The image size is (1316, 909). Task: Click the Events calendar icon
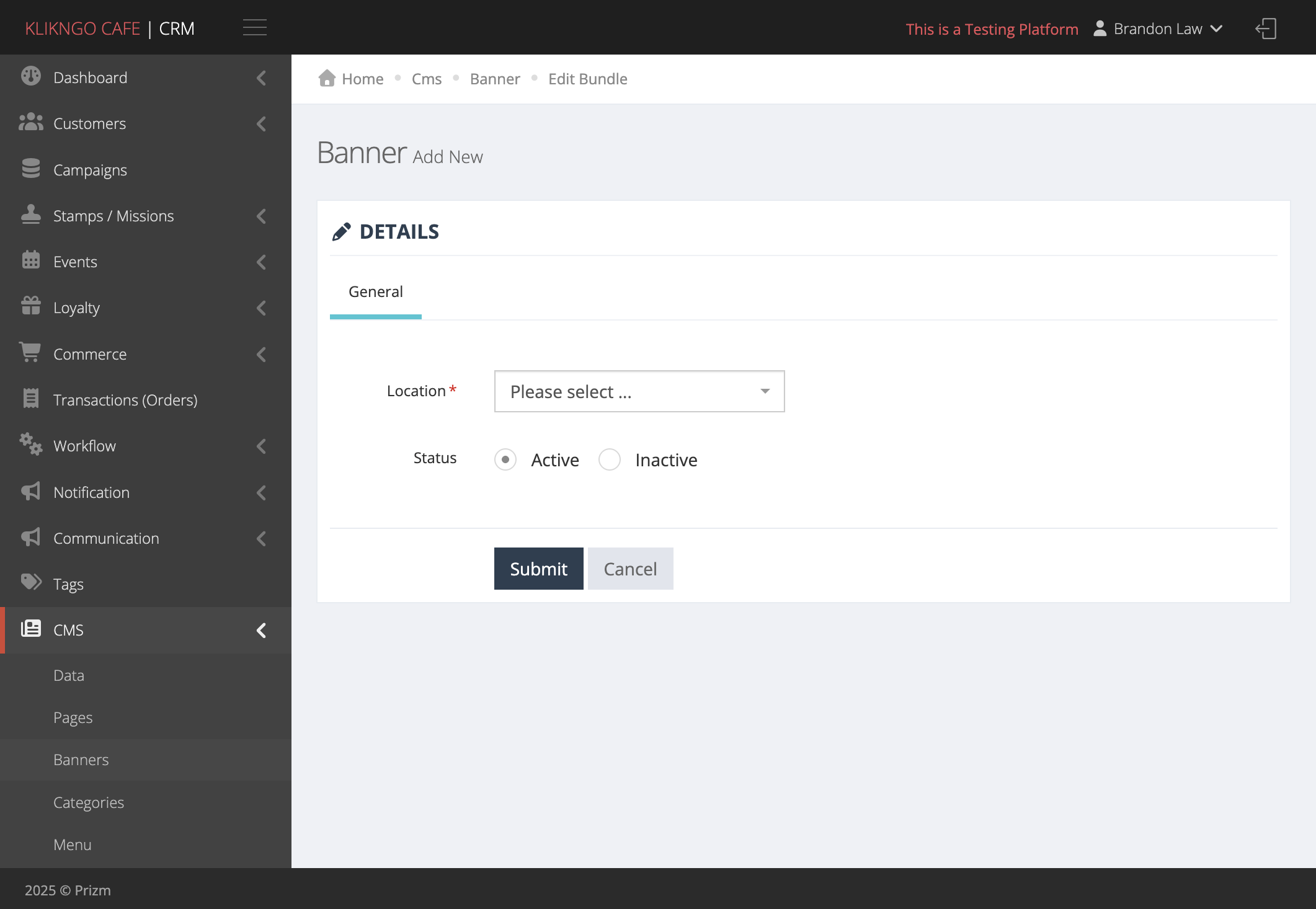point(30,260)
